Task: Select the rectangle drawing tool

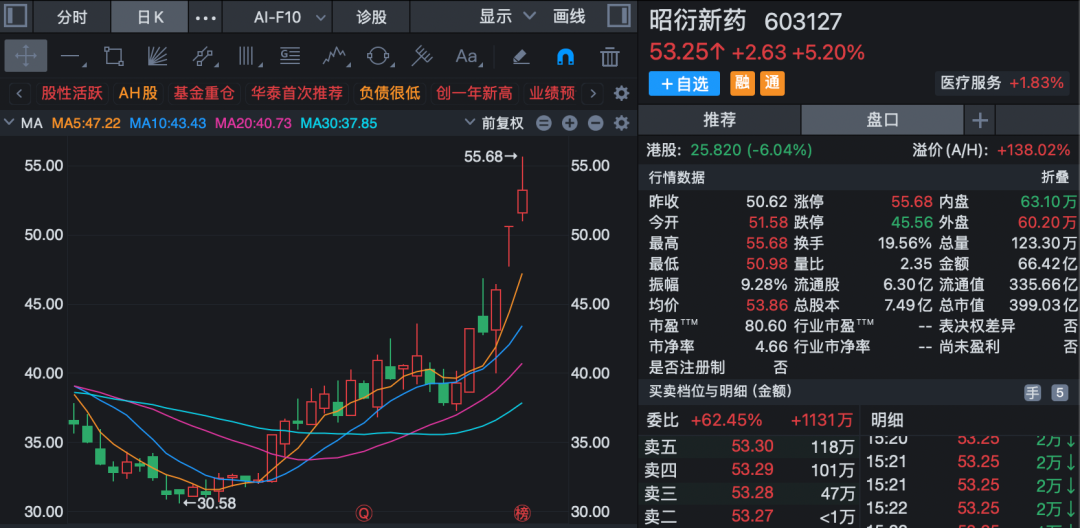Action: 114,56
